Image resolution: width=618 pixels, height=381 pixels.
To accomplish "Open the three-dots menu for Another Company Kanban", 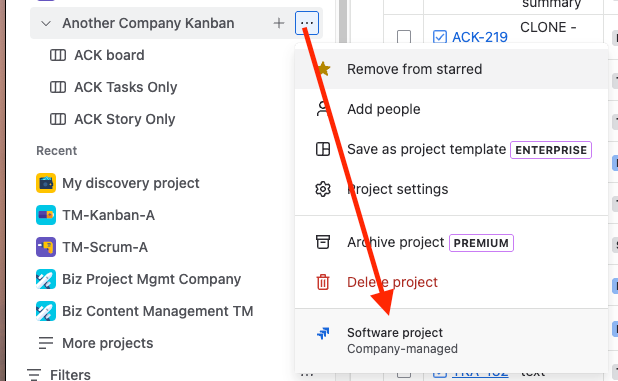I will coord(307,23).
